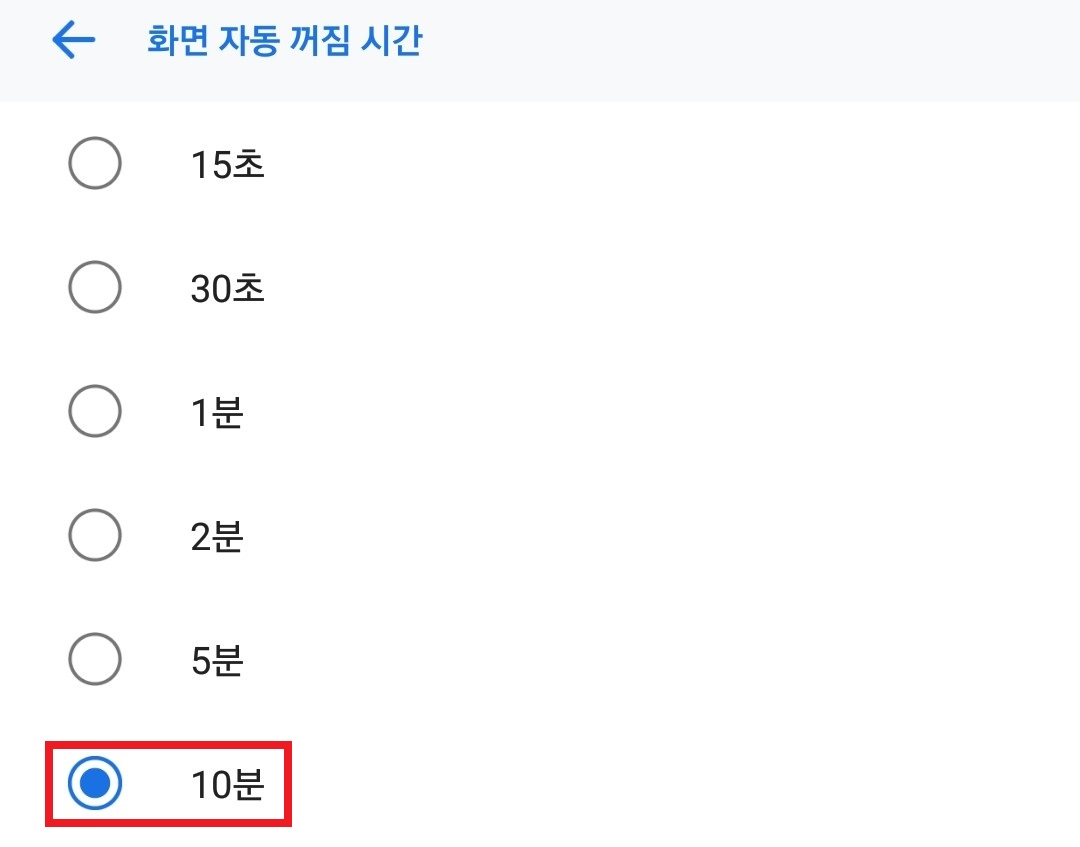Viewport: 1080px width, 847px height.
Task: Navigate back using the blue arrow icon
Action: (71, 40)
